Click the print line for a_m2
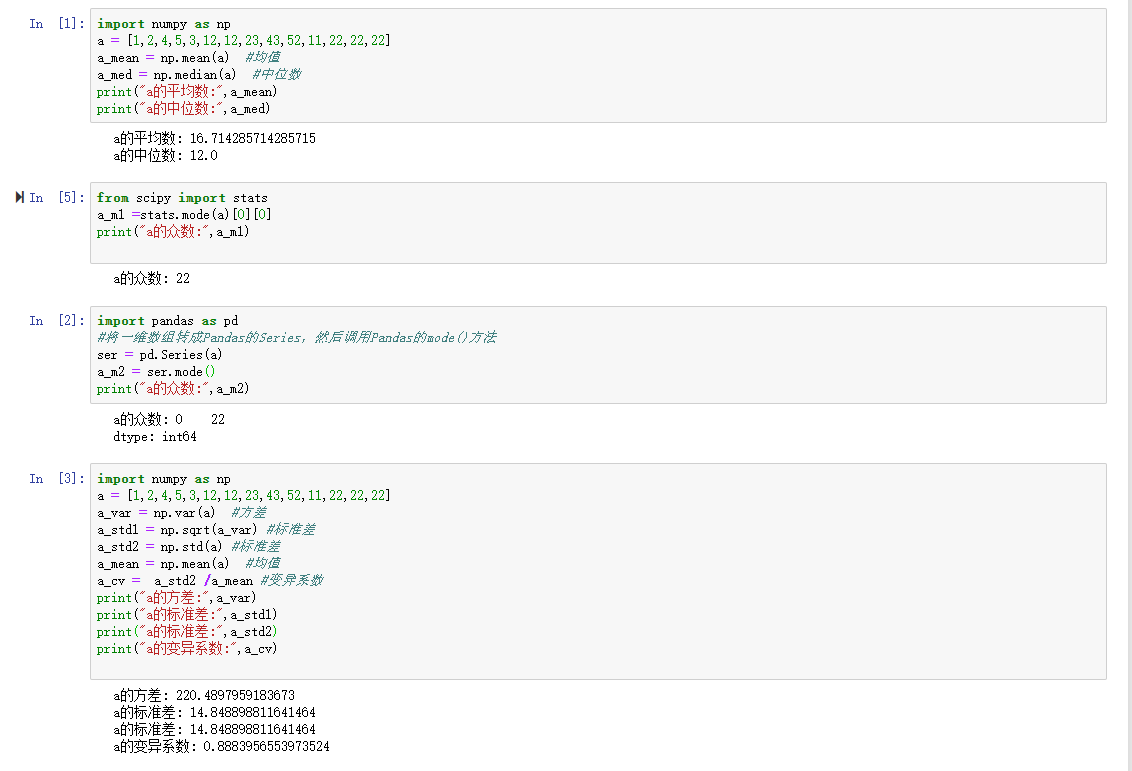Screen dimensions: 1132x771 tap(173, 388)
